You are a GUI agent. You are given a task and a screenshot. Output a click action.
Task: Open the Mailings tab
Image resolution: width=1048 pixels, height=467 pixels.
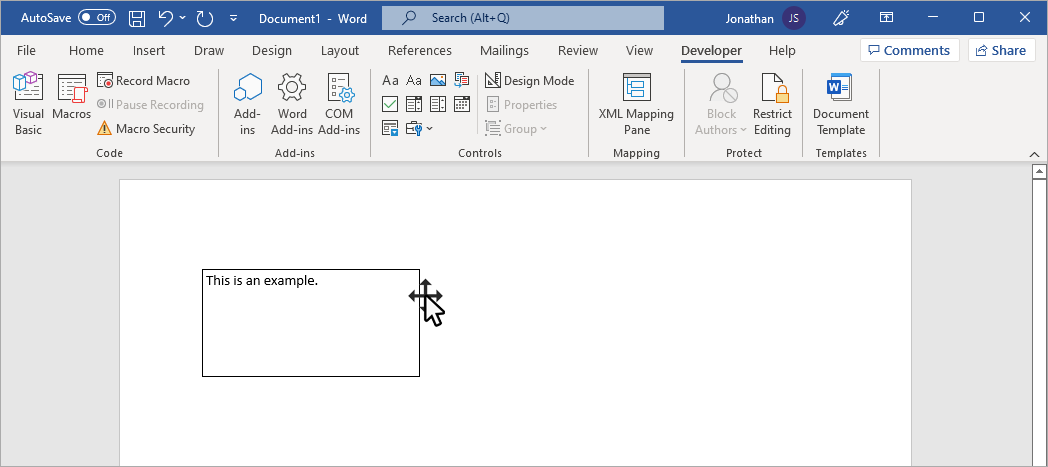(x=504, y=51)
